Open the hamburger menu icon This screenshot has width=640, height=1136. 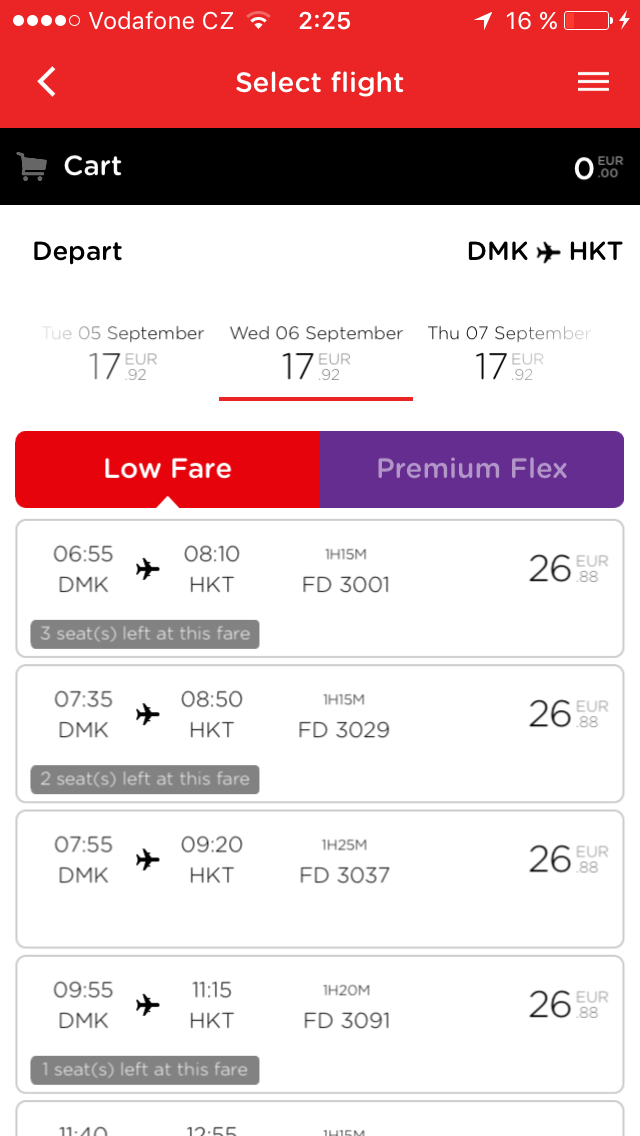(x=593, y=82)
